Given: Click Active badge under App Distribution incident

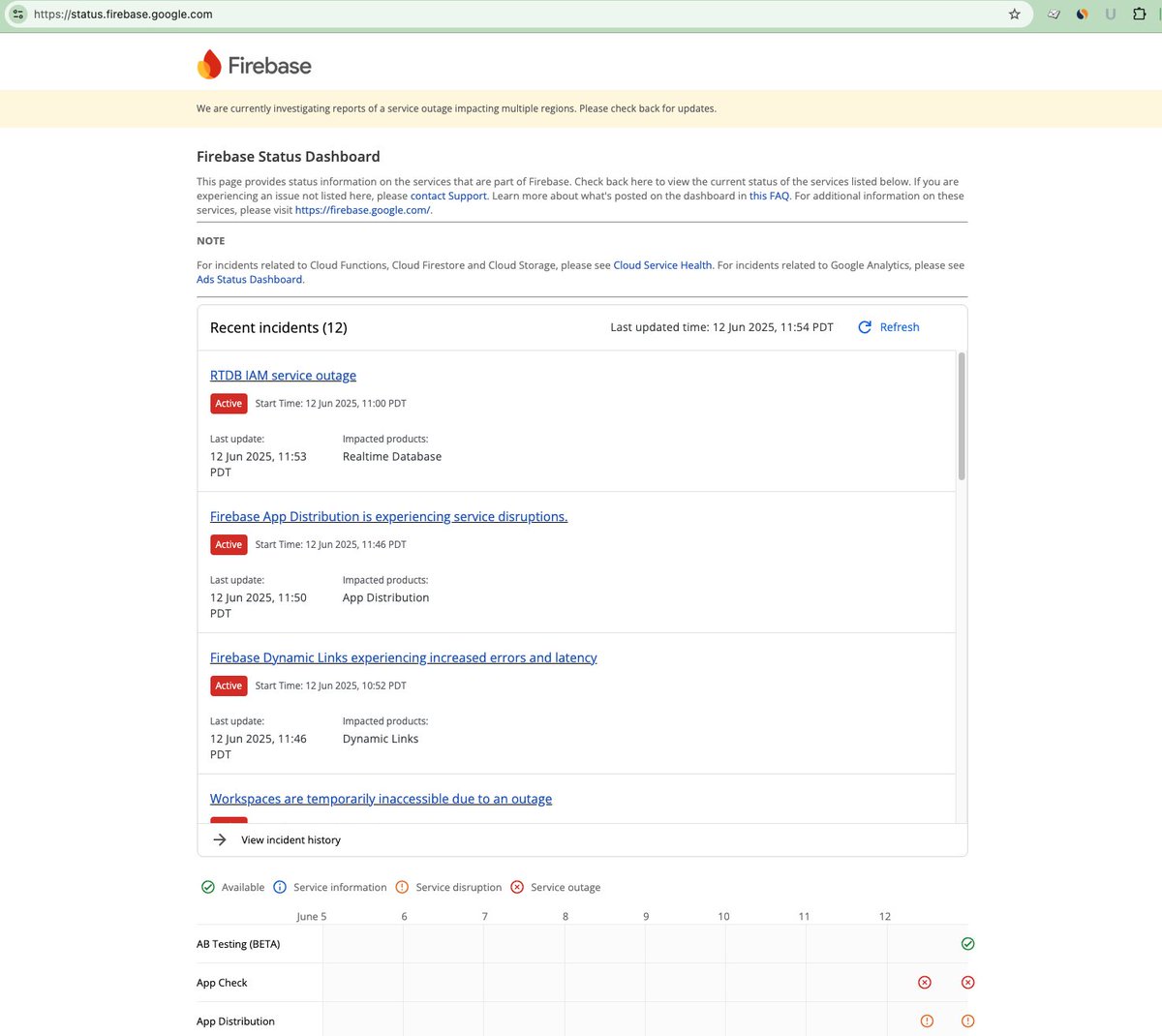Looking at the screenshot, I should point(229,545).
